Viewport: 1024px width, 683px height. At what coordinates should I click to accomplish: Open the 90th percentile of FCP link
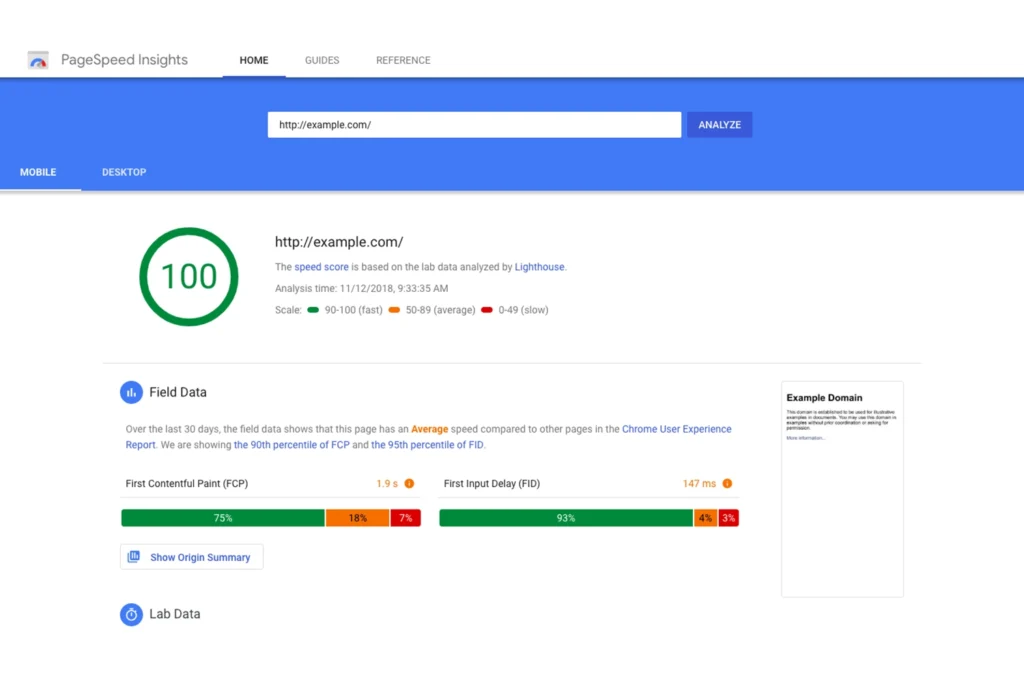click(292, 445)
